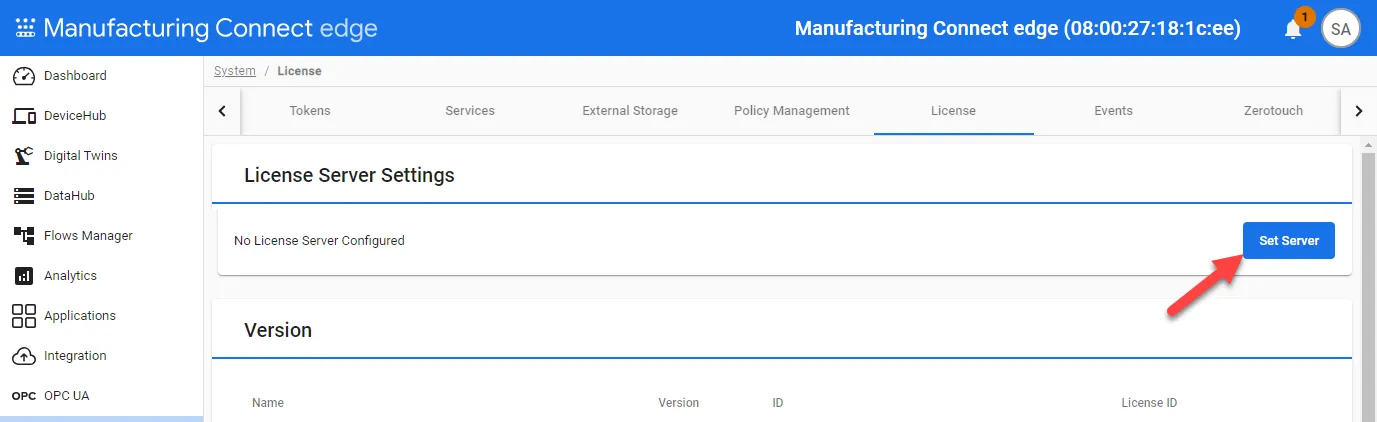The width and height of the screenshot is (1377, 422).
Task: Click the Applications grid icon
Action: 24,316
